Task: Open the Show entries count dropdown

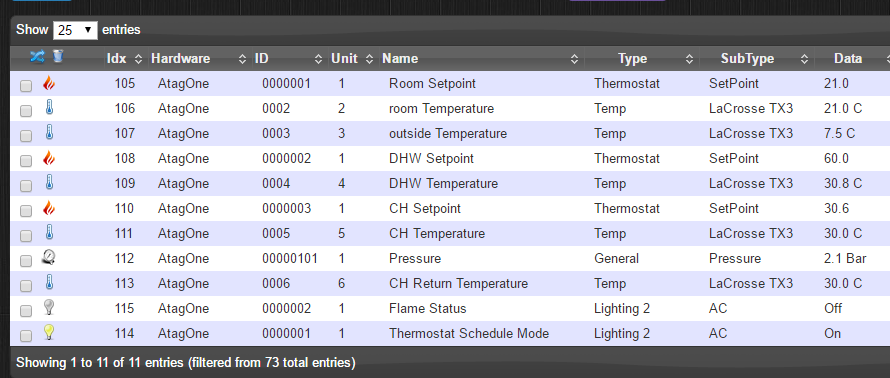Action: pyautogui.click(x=75, y=30)
